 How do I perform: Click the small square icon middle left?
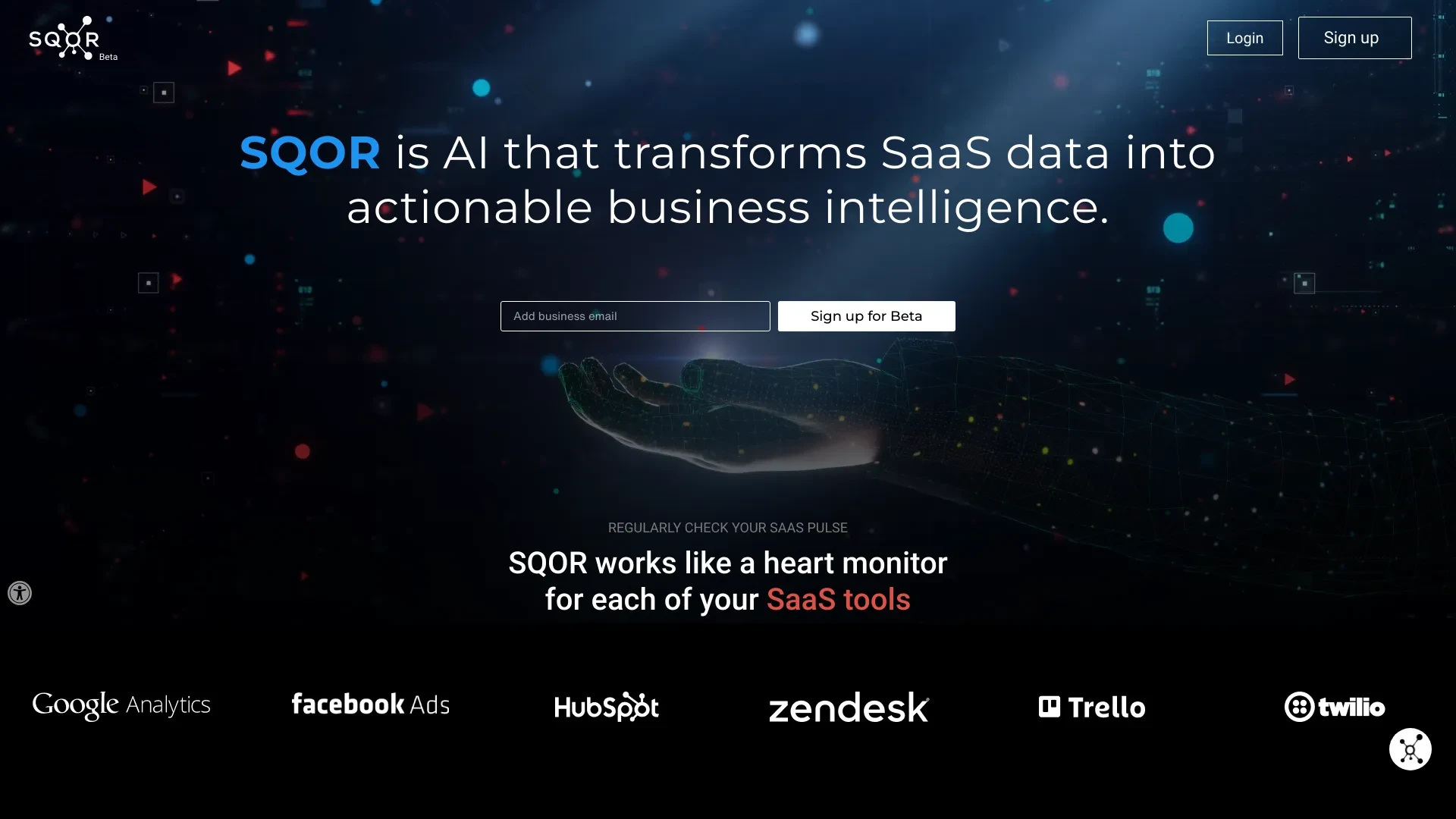coord(149,282)
